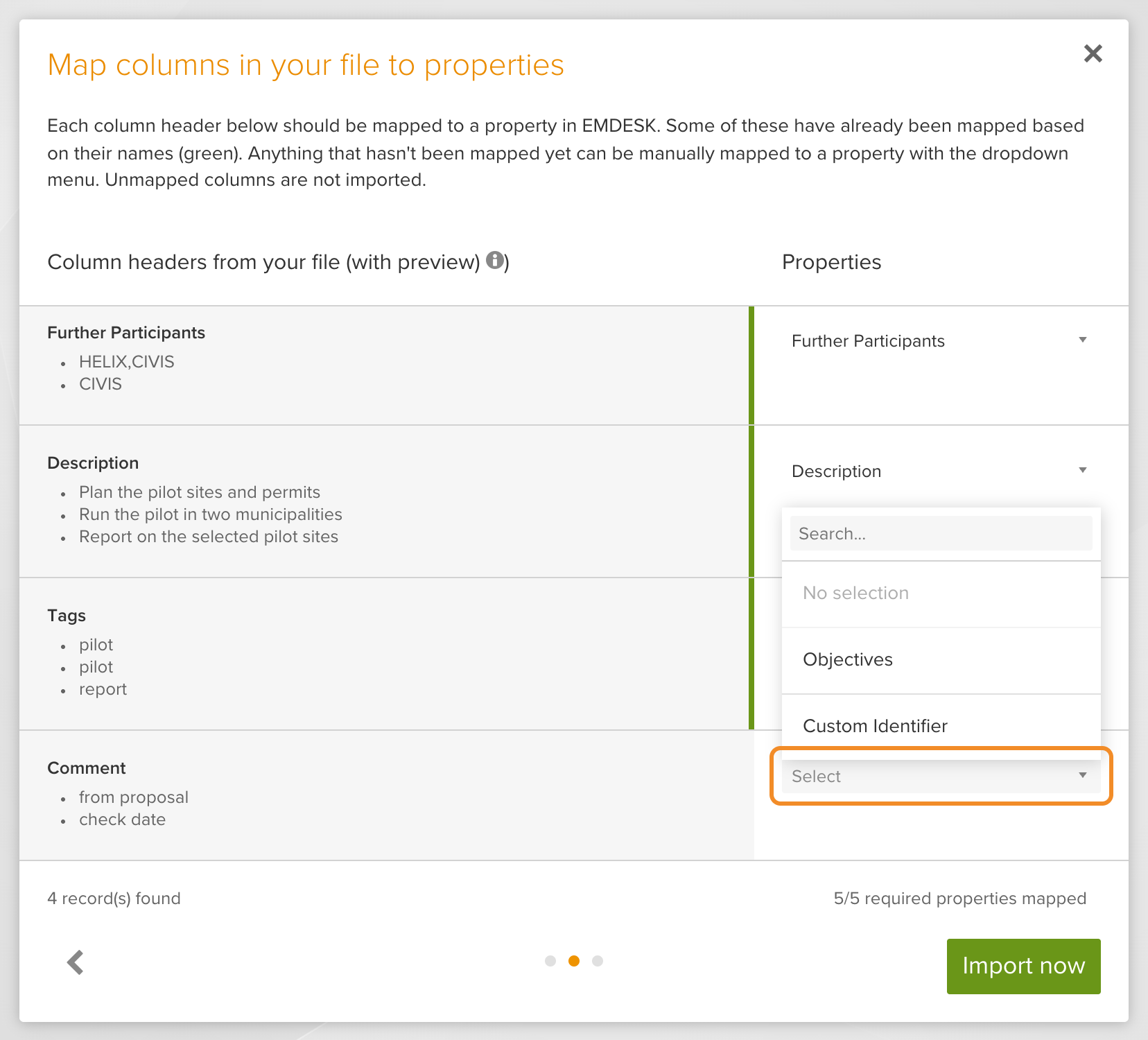Click into the Search field in dropdown
The width and height of the screenshot is (1148, 1040).
(x=941, y=533)
